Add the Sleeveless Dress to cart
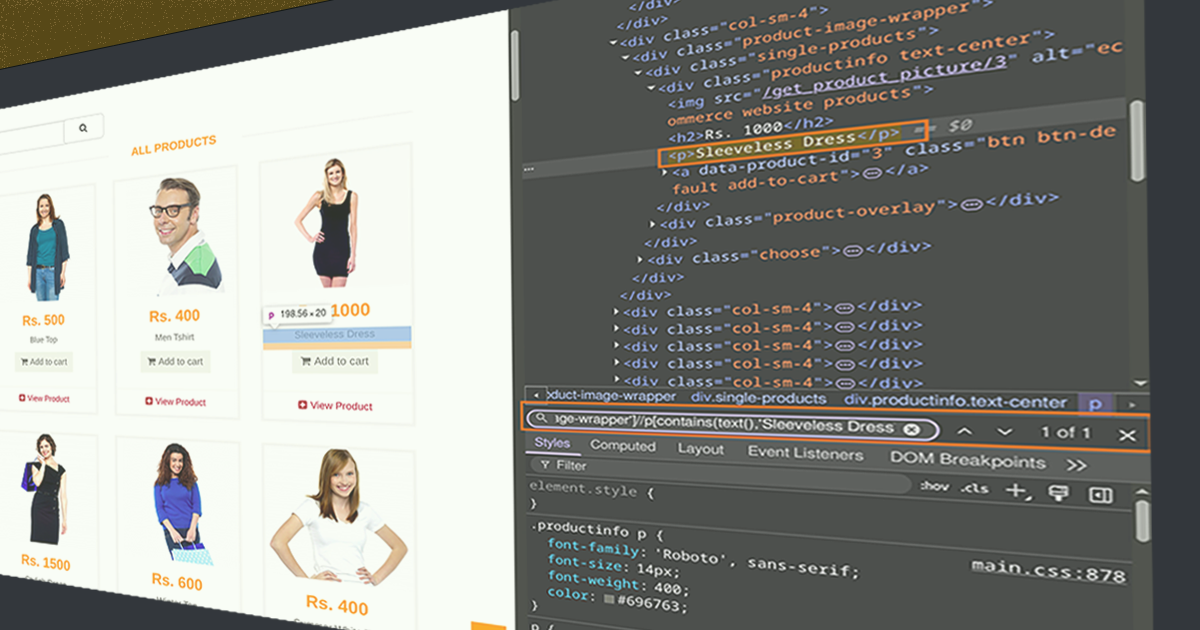This screenshot has height=630, width=1200. [335, 361]
